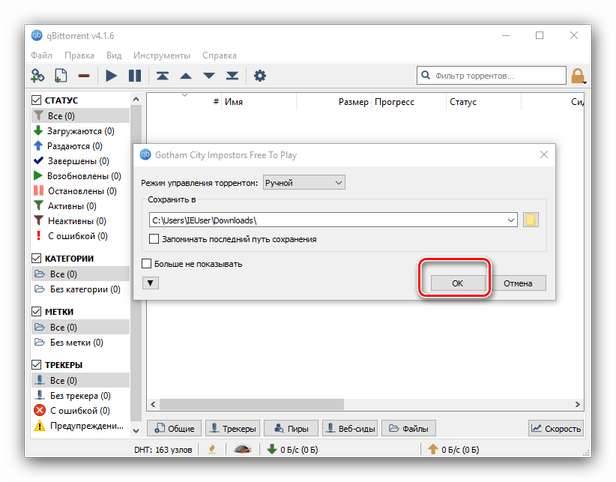The height and width of the screenshot is (482, 616).
Task: Open settings via the gear toolbar icon
Action: (260, 76)
